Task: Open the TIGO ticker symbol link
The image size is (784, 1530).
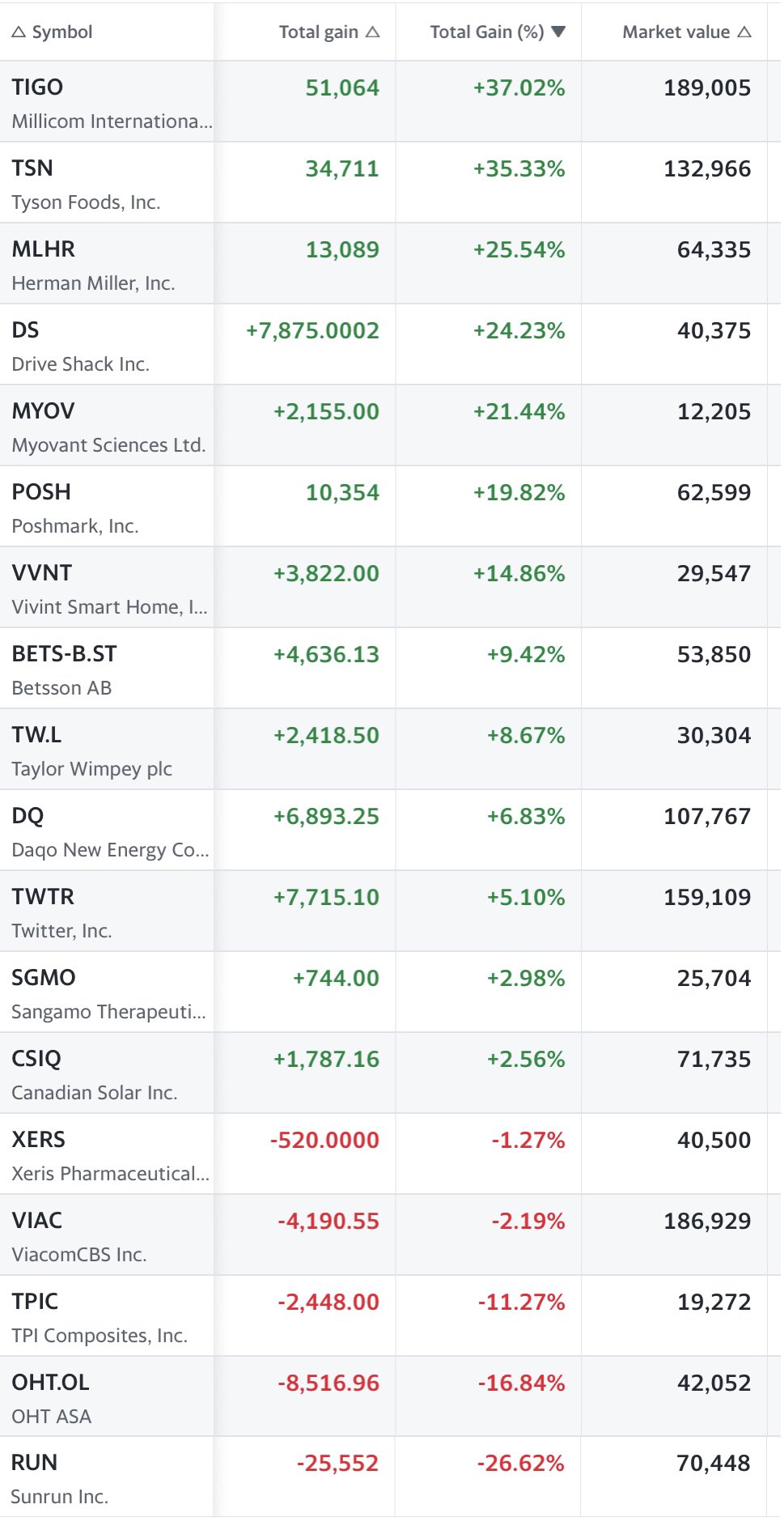Action: pos(37,87)
